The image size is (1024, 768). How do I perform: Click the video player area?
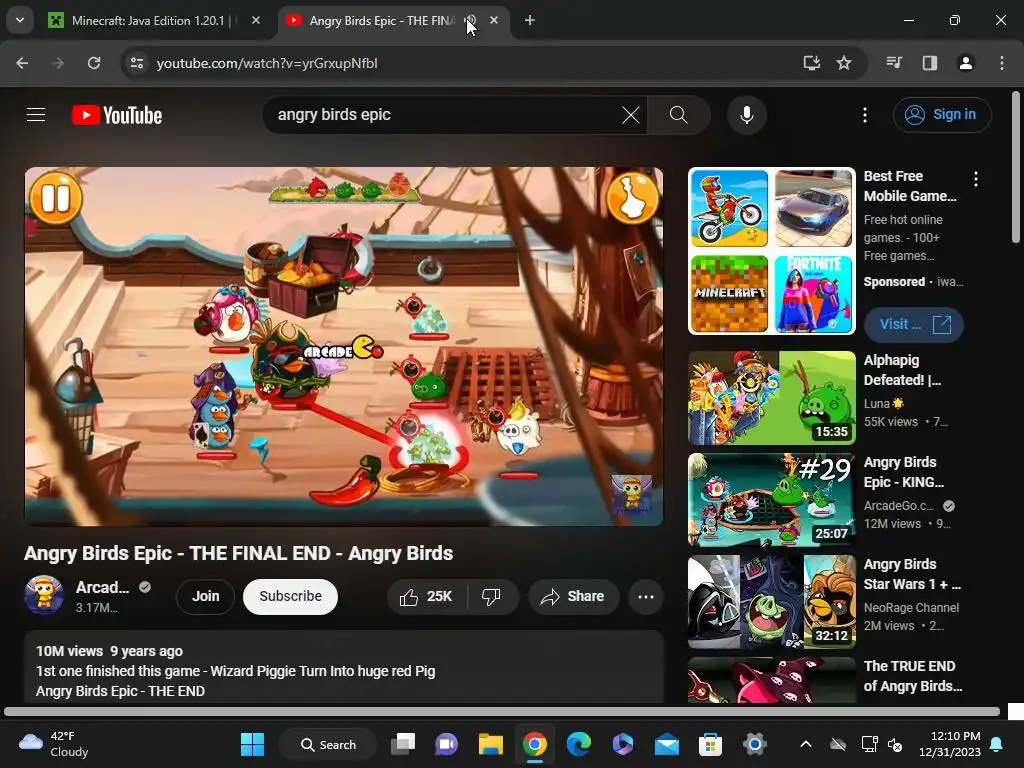[x=344, y=346]
